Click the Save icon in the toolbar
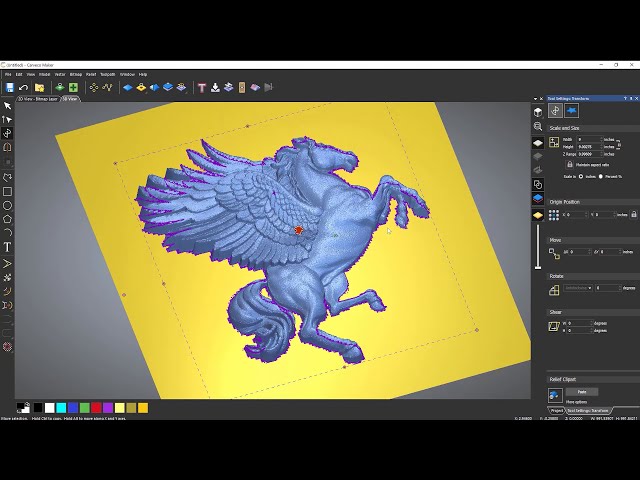640x480 pixels. tap(10, 87)
